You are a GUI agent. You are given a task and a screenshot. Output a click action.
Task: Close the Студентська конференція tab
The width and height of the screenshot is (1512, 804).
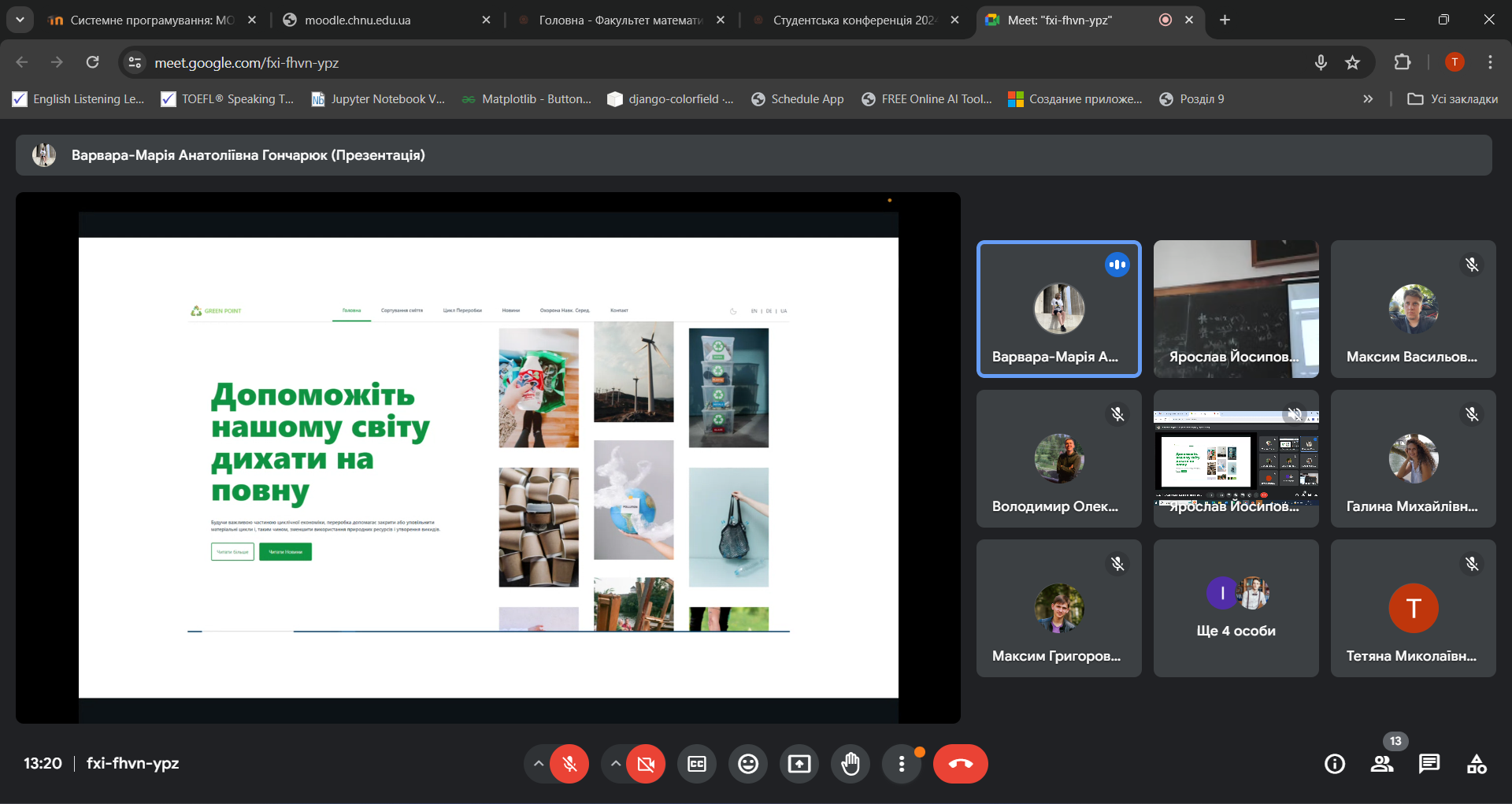click(954, 20)
